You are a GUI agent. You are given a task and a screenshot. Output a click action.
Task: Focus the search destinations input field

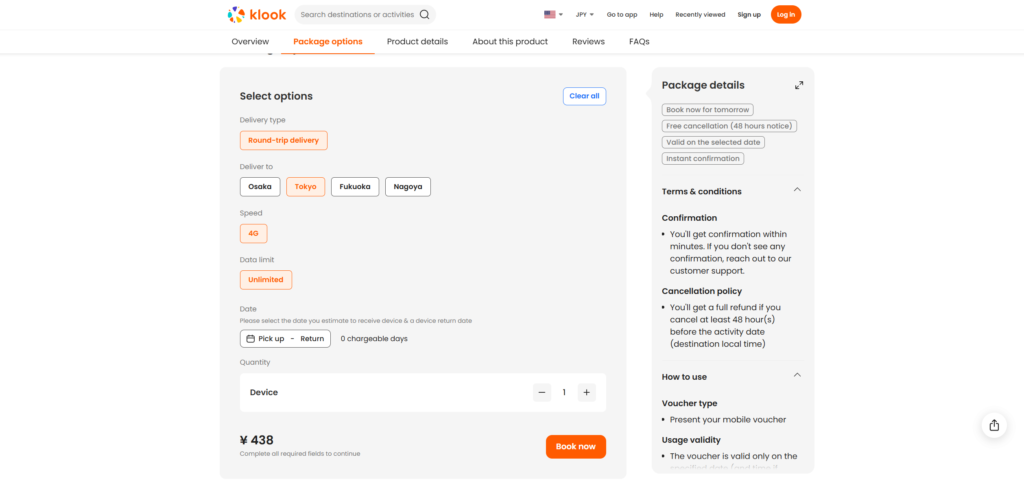[x=357, y=15]
